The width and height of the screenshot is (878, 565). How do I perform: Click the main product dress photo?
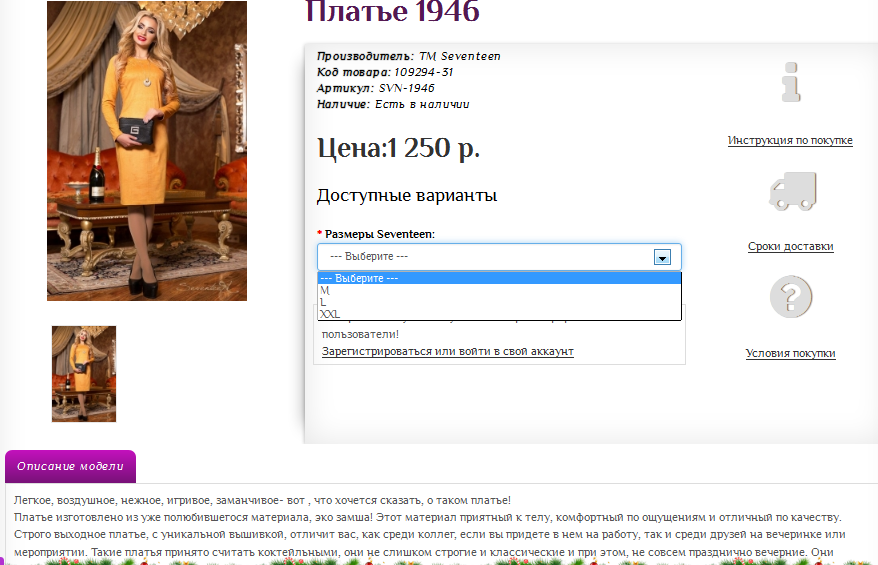pos(147,151)
